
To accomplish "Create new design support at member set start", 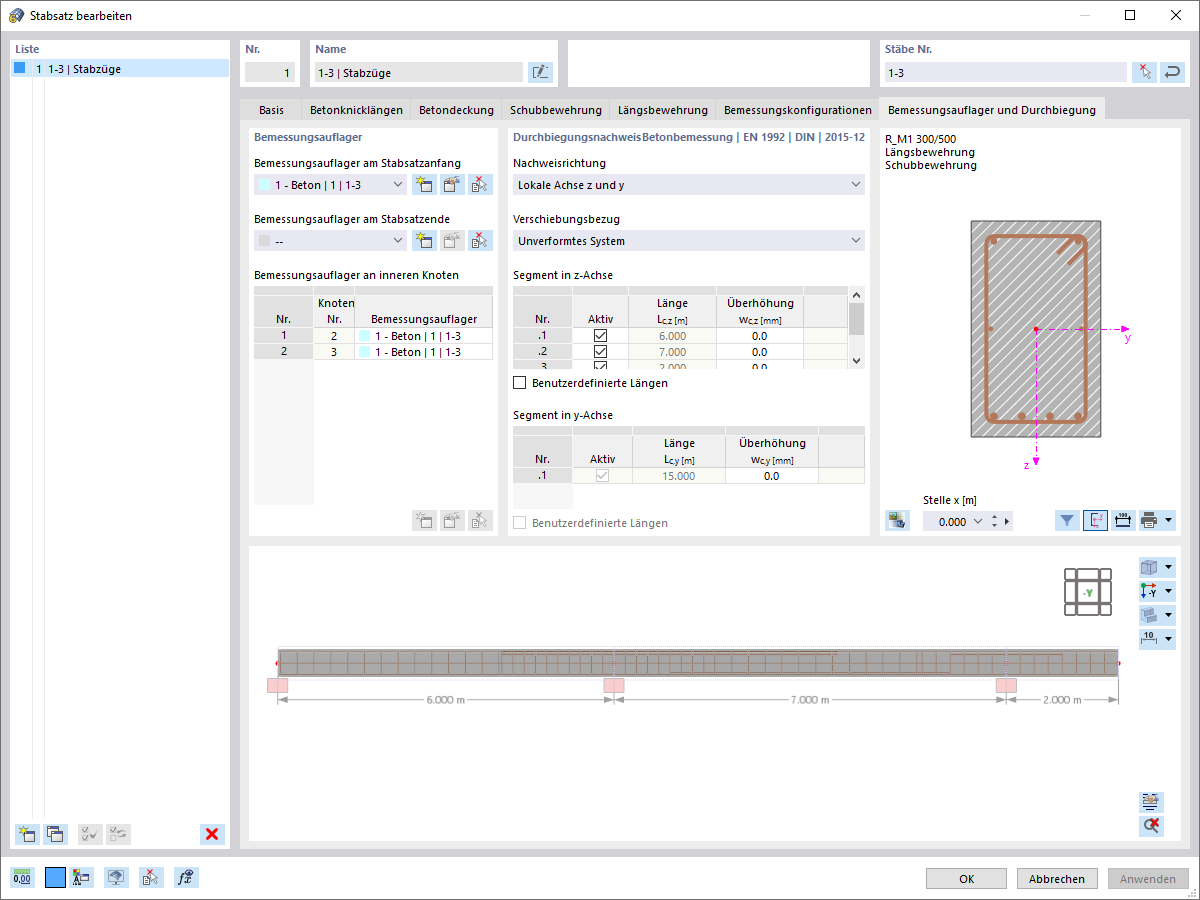I will point(424,184).
